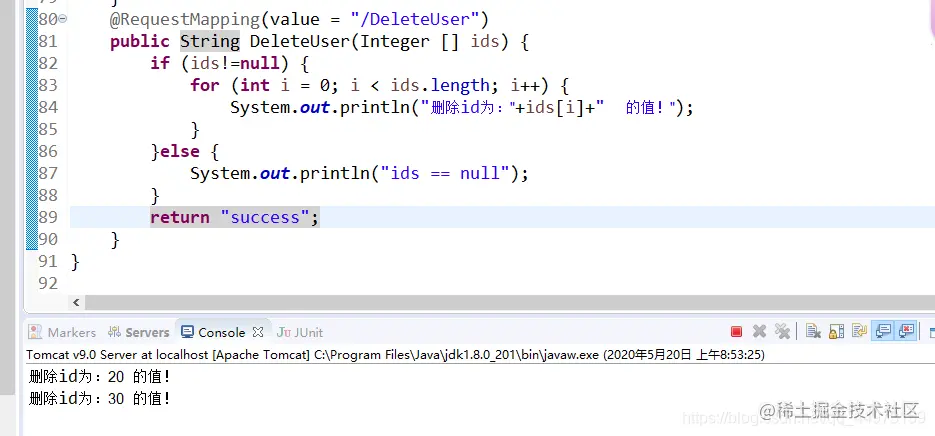
Task: Click console output line "删除id为：30 的值!"
Action: [x=100, y=399]
